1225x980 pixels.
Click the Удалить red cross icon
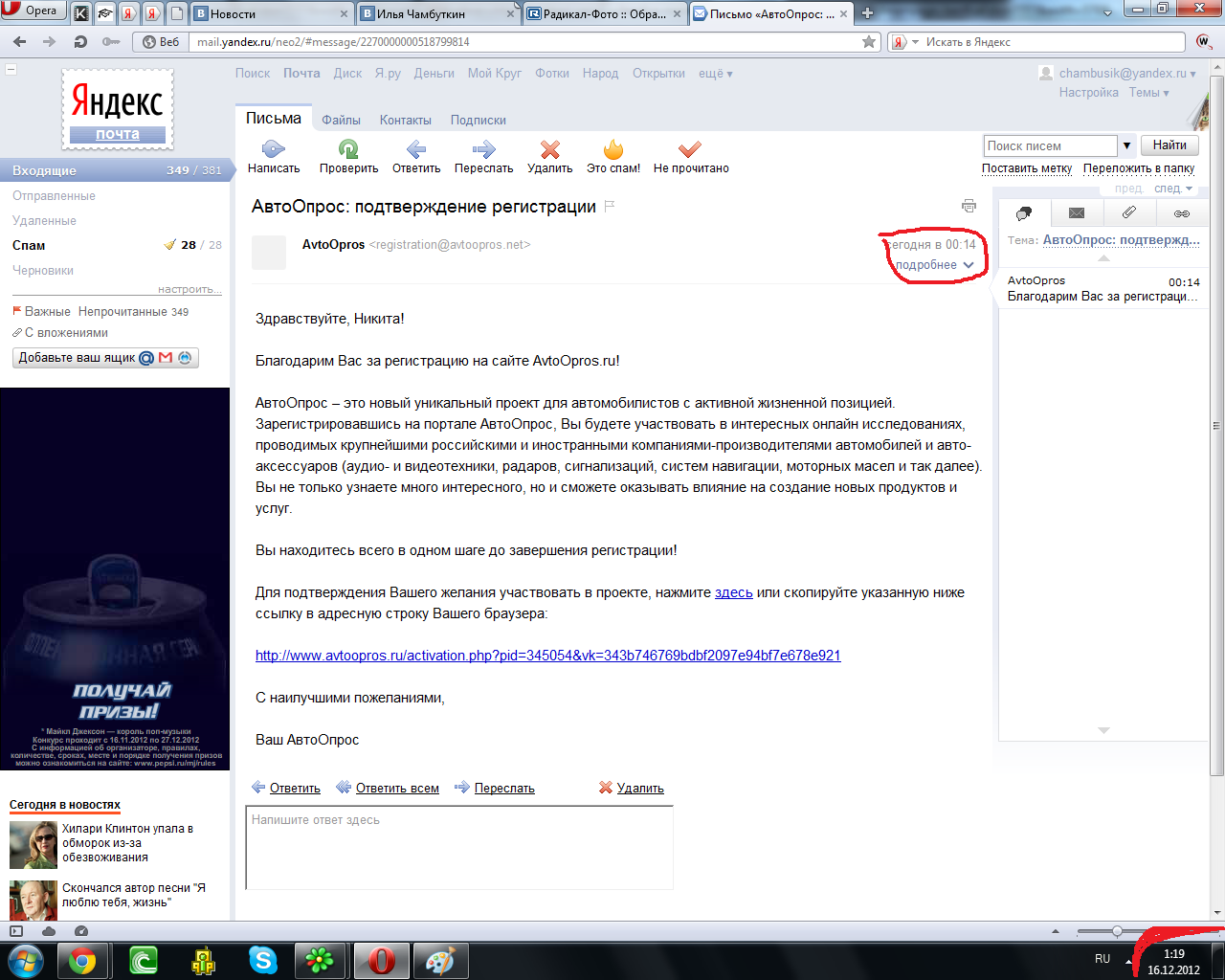[x=549, y=149]
